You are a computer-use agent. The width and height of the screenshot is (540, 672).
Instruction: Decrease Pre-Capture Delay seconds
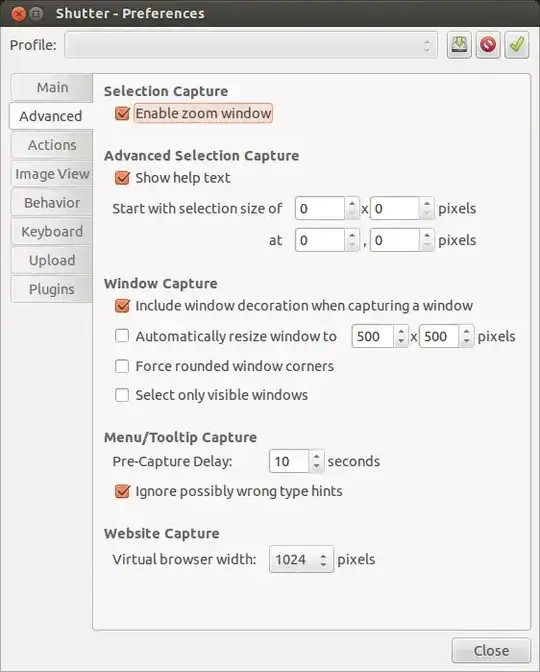316,467
